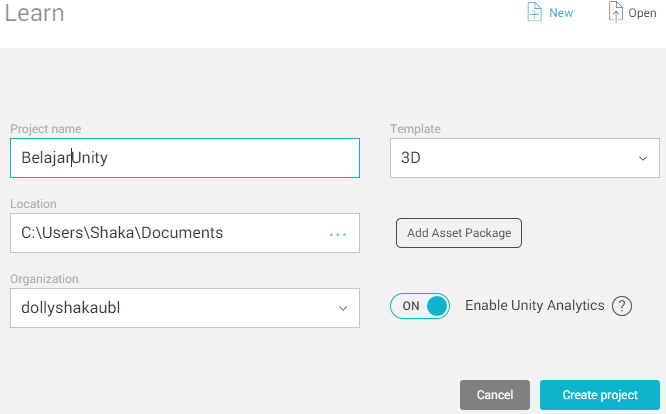Image resolution: width=666 pixels, height=414 pixels.
Task: Click the Template dropdown chevron arrow
Action: [x=643, y=158]
